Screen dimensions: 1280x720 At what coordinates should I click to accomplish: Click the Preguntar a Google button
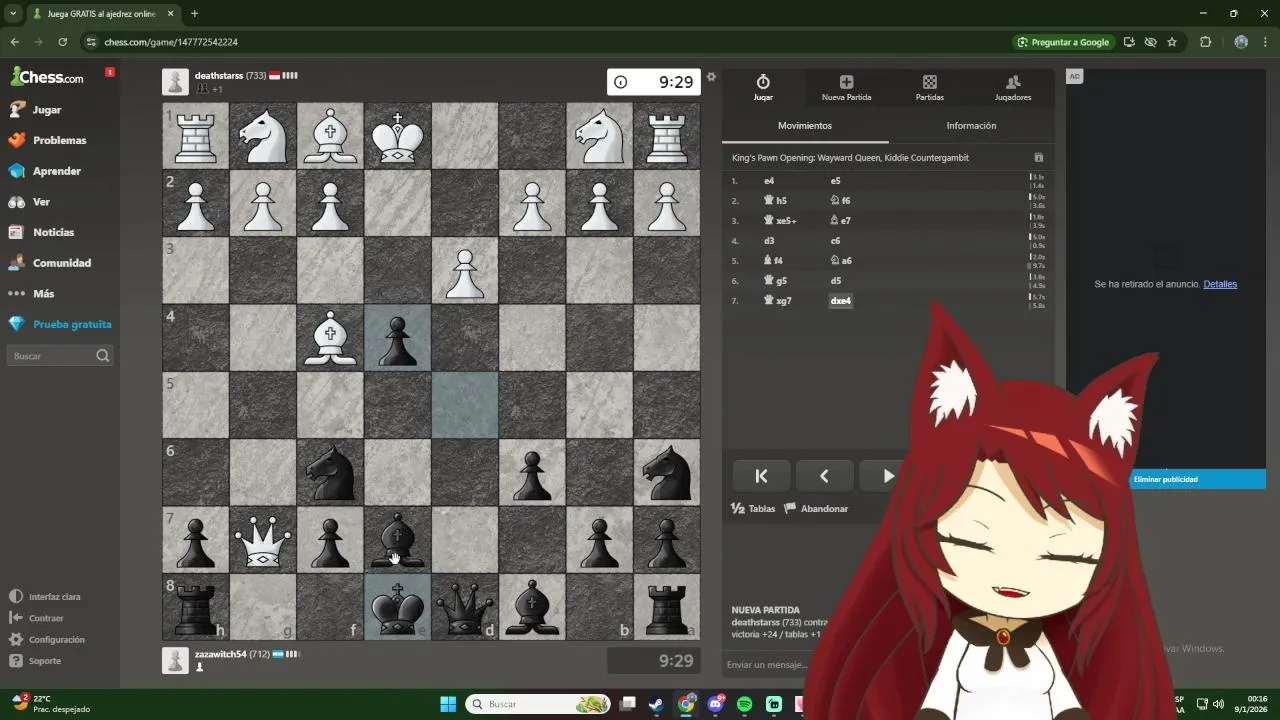[1063, 42]
